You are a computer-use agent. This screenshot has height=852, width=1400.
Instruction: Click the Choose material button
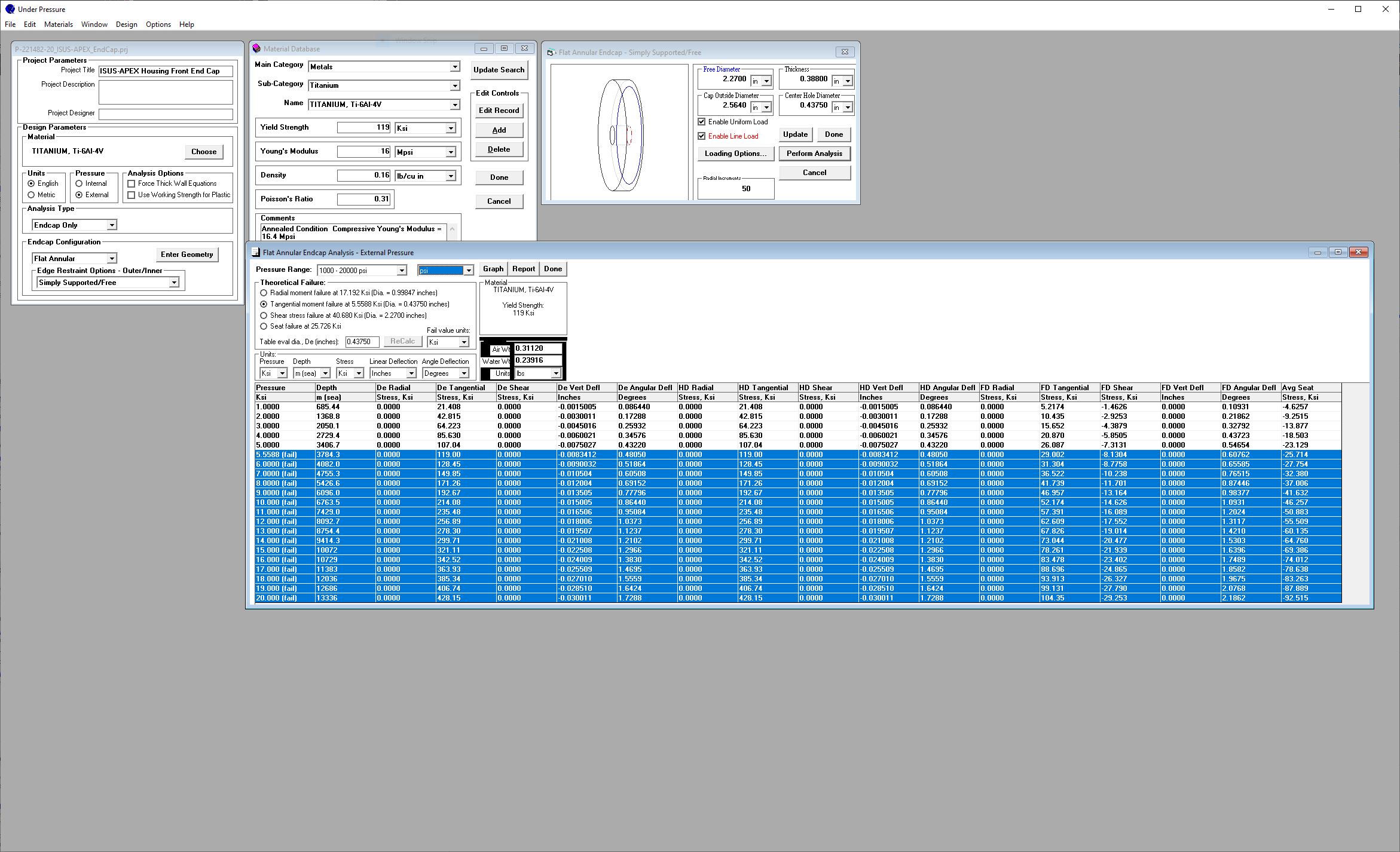coord(204,152)
